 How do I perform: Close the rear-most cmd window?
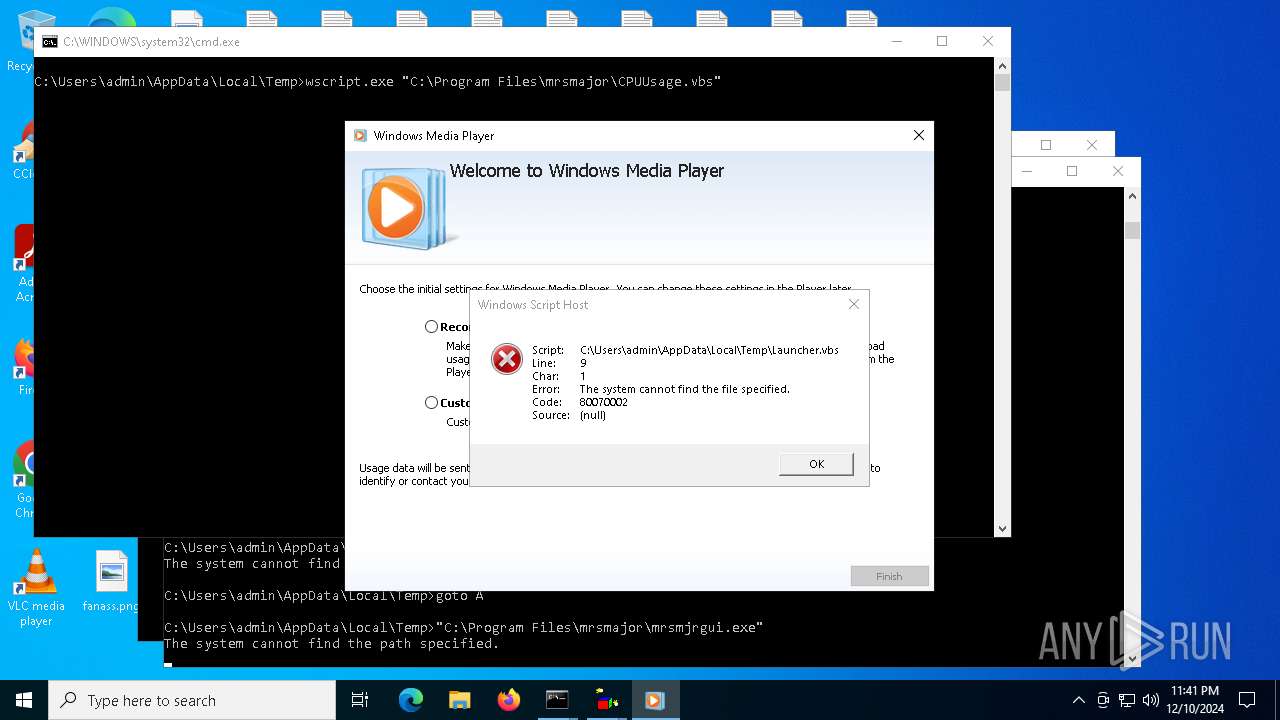pyautogui.click(x=1091, y=145)
